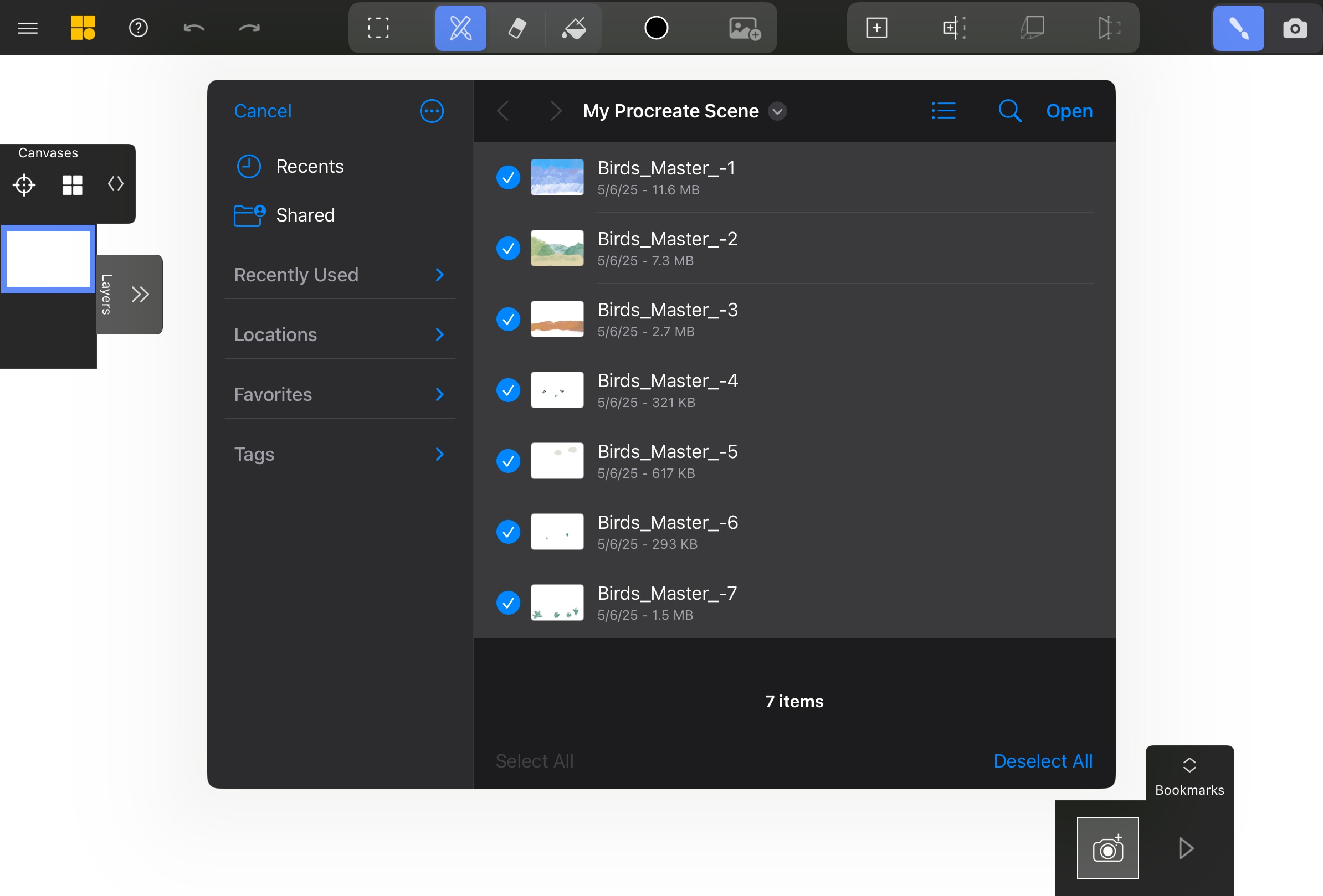Open the help question mark icon
The height and width of the screenshot is (896, 1323).
click(x=139, y=28)
